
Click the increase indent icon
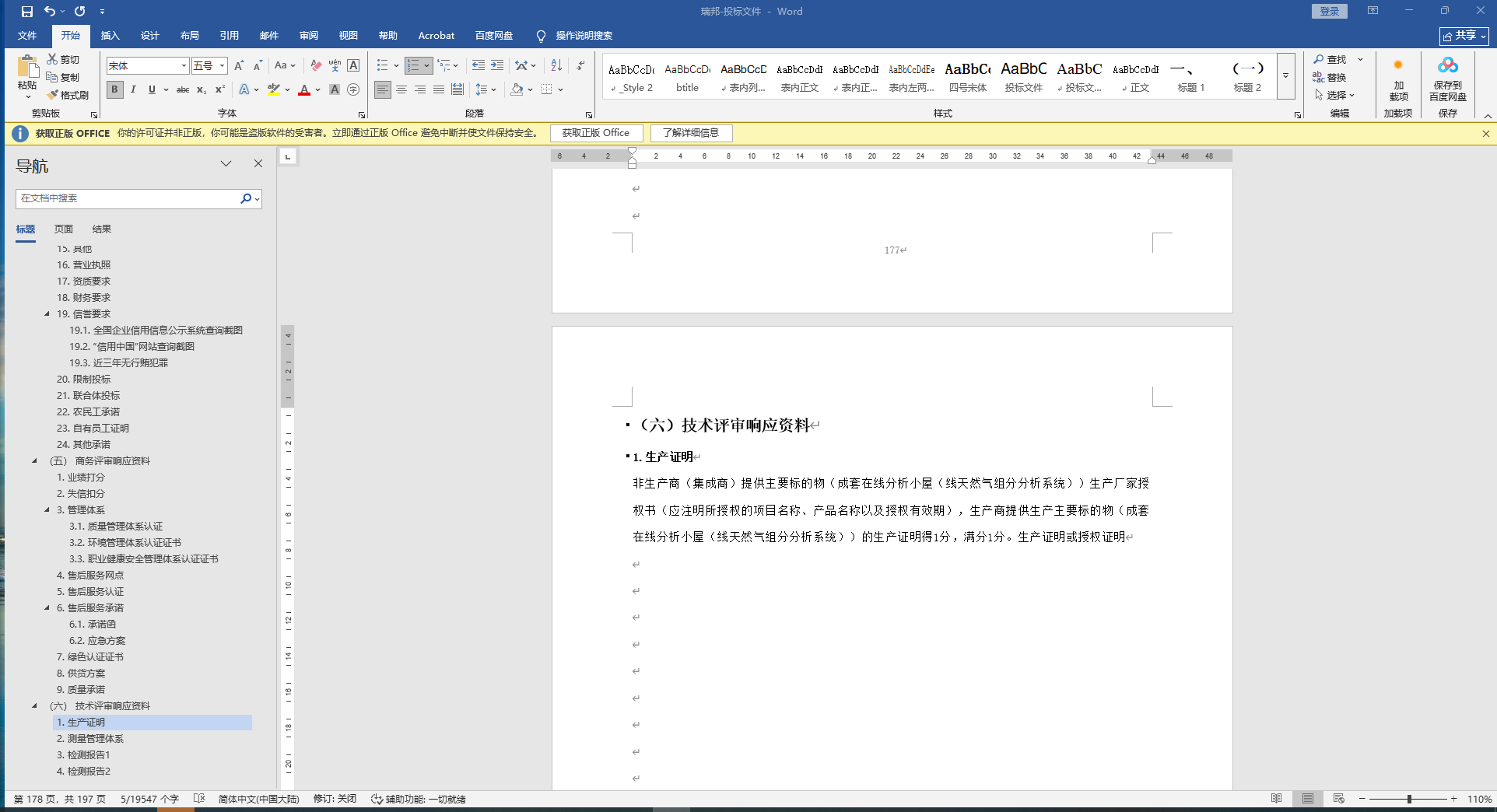point(497,65)
